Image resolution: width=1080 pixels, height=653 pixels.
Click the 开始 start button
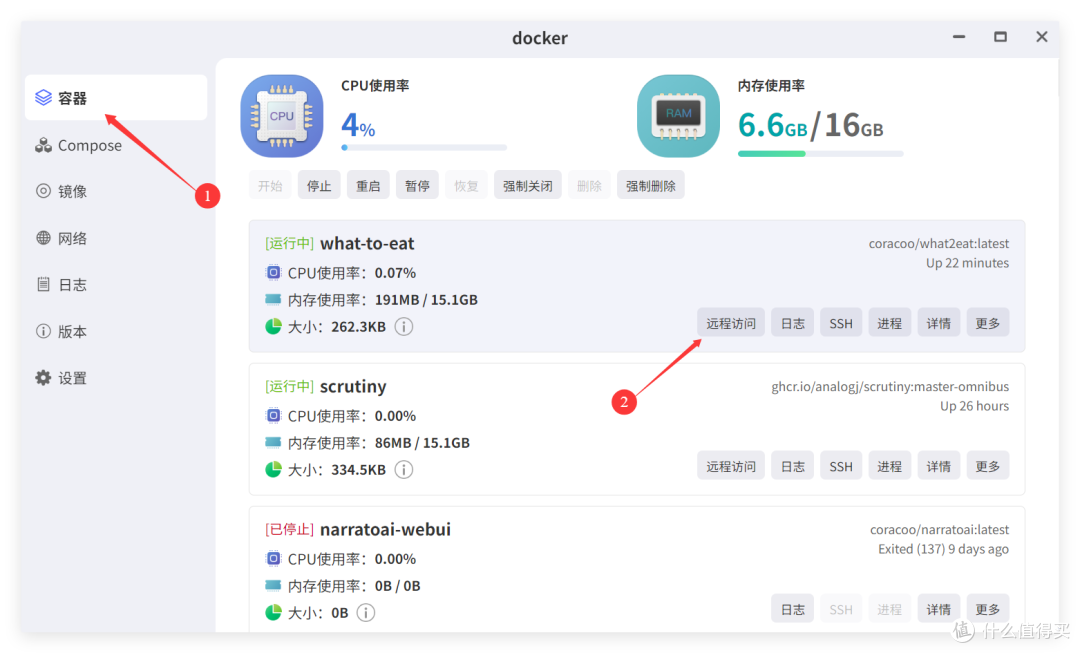click(x=270, y=185)
